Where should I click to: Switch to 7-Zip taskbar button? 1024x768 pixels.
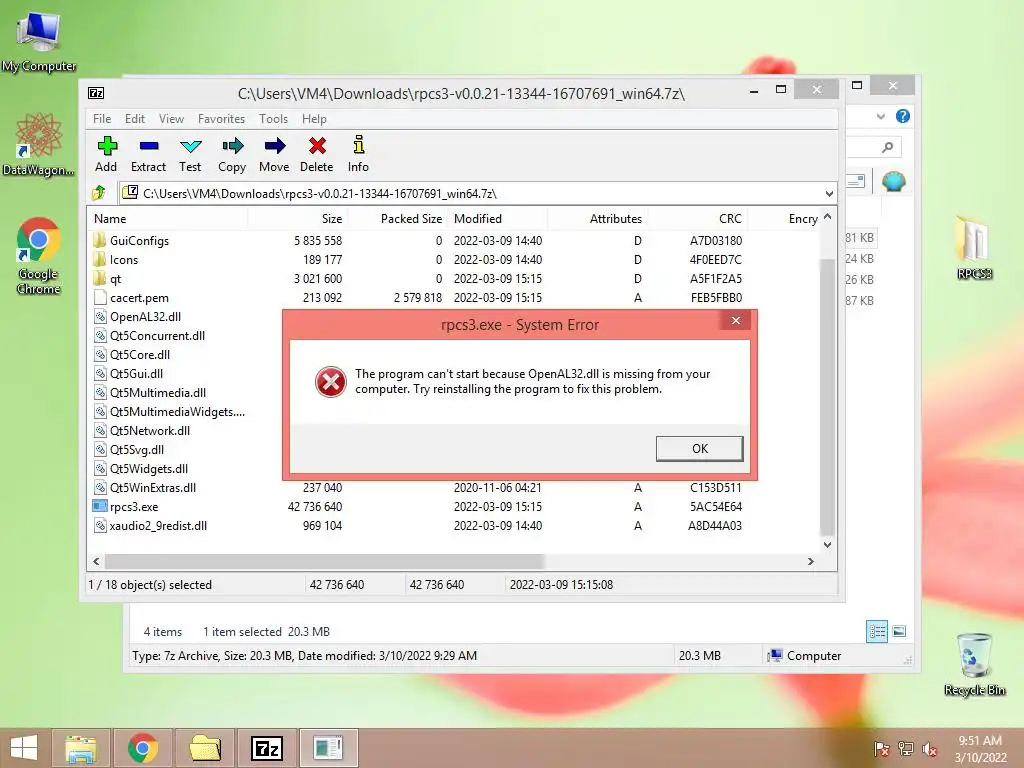click(x=267, y=748)
